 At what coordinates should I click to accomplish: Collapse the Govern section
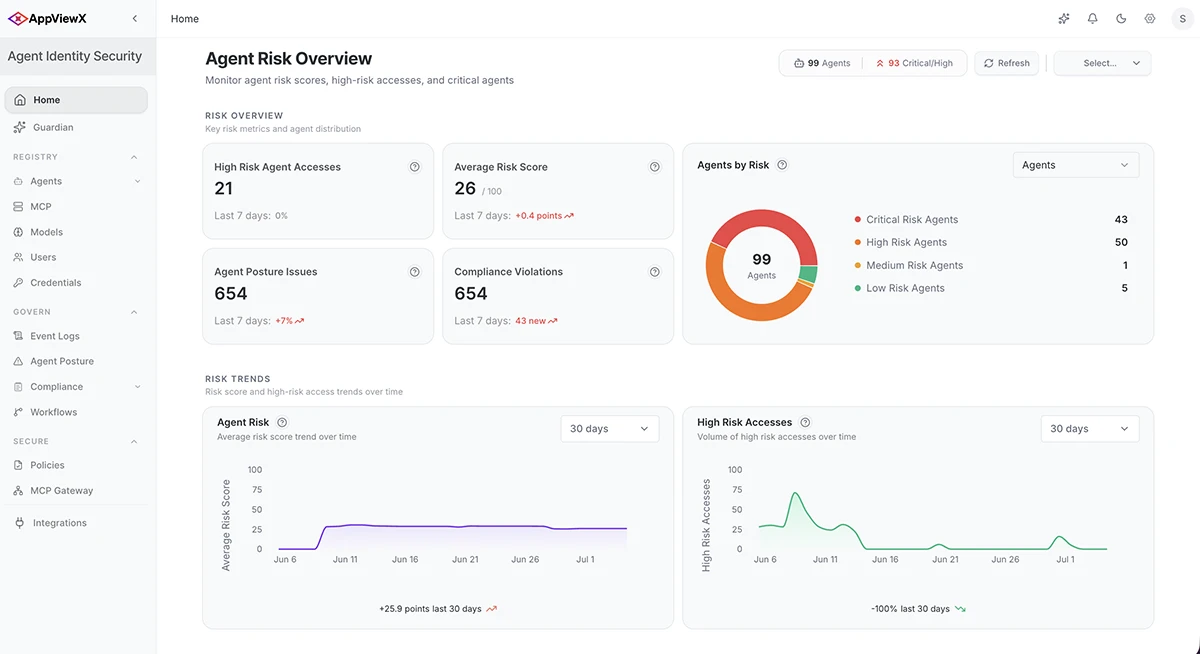point(134,312)
